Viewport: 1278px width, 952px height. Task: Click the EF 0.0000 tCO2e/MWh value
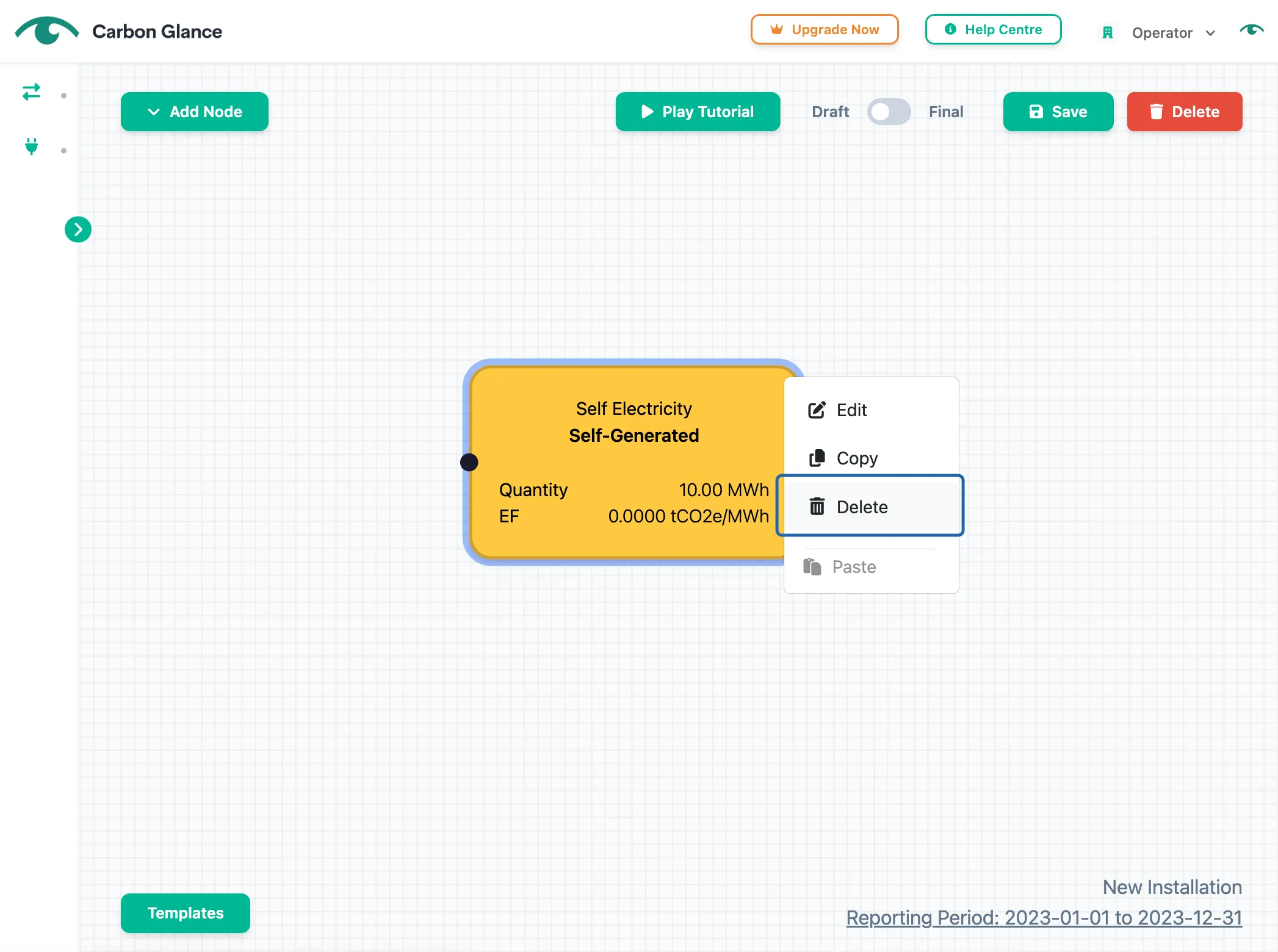(688, 516)
